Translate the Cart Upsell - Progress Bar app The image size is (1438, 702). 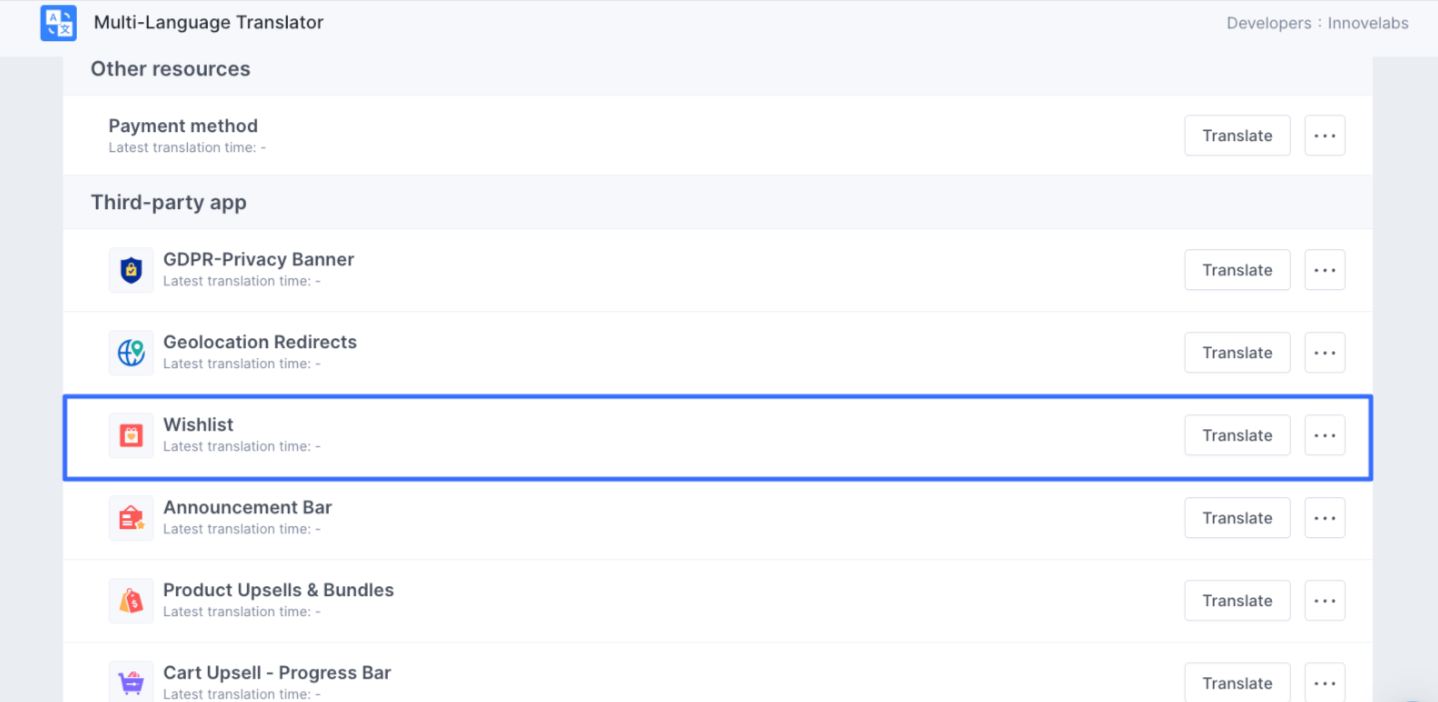[1237, 681]
